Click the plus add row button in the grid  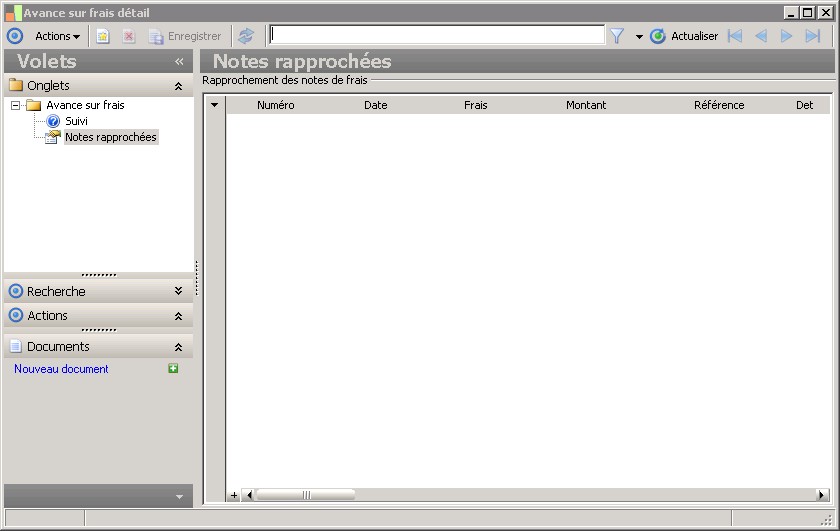click(x=234, y=495)
